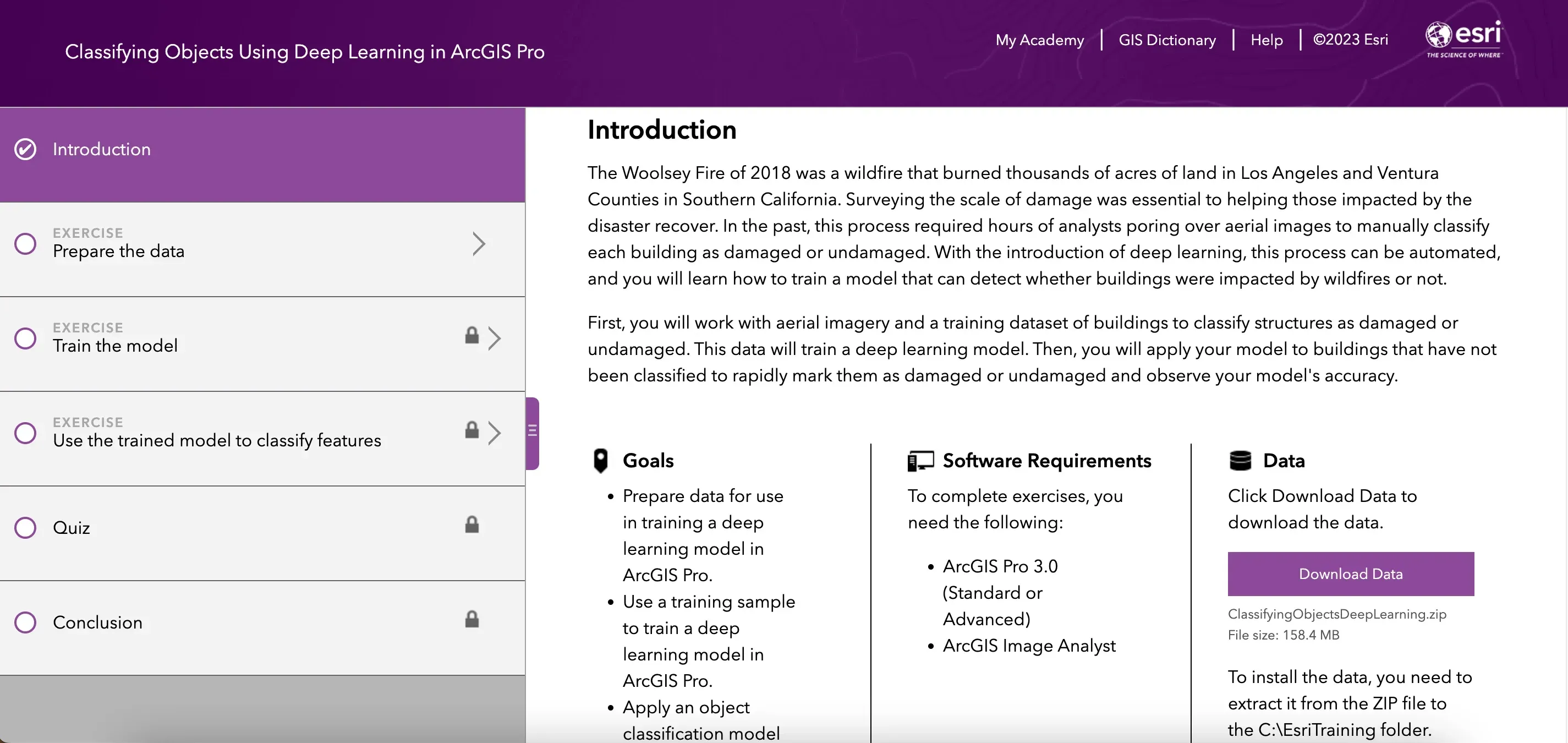
Task: Open Use the trained model to classify features
Action: click(262, 439)
